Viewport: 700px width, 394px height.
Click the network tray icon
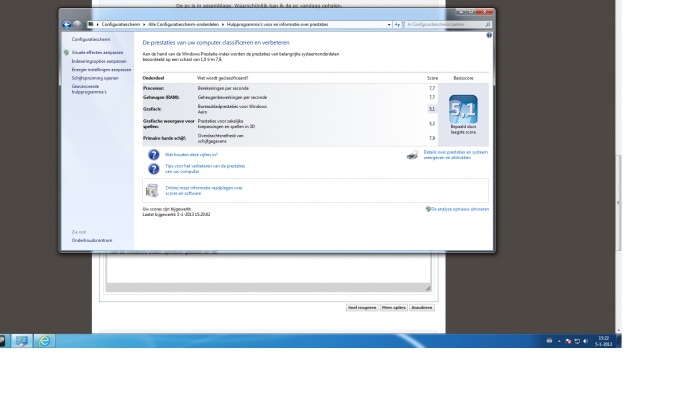click(577, 341)
